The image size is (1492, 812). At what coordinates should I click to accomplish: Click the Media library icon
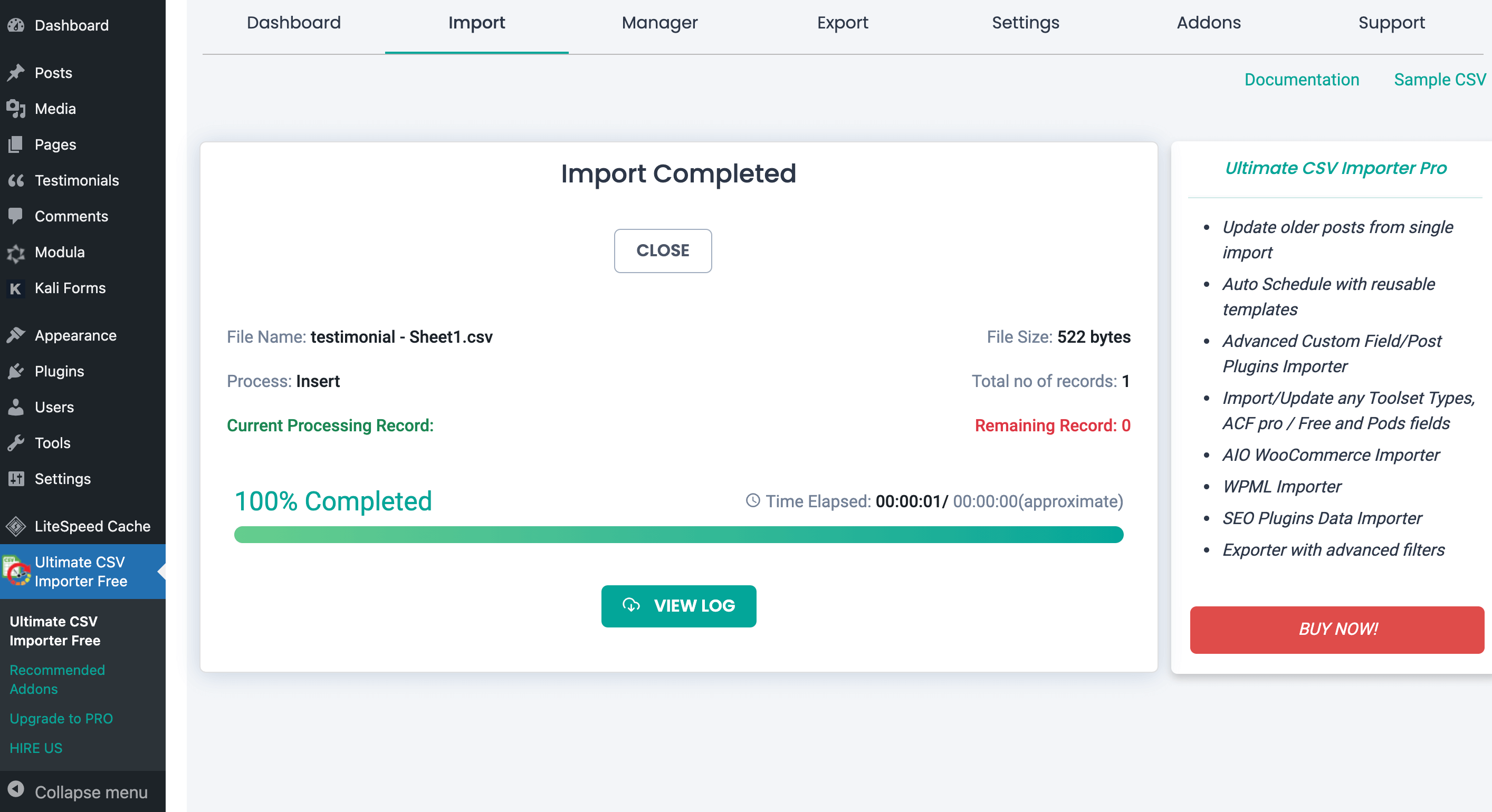pos(16,108)
